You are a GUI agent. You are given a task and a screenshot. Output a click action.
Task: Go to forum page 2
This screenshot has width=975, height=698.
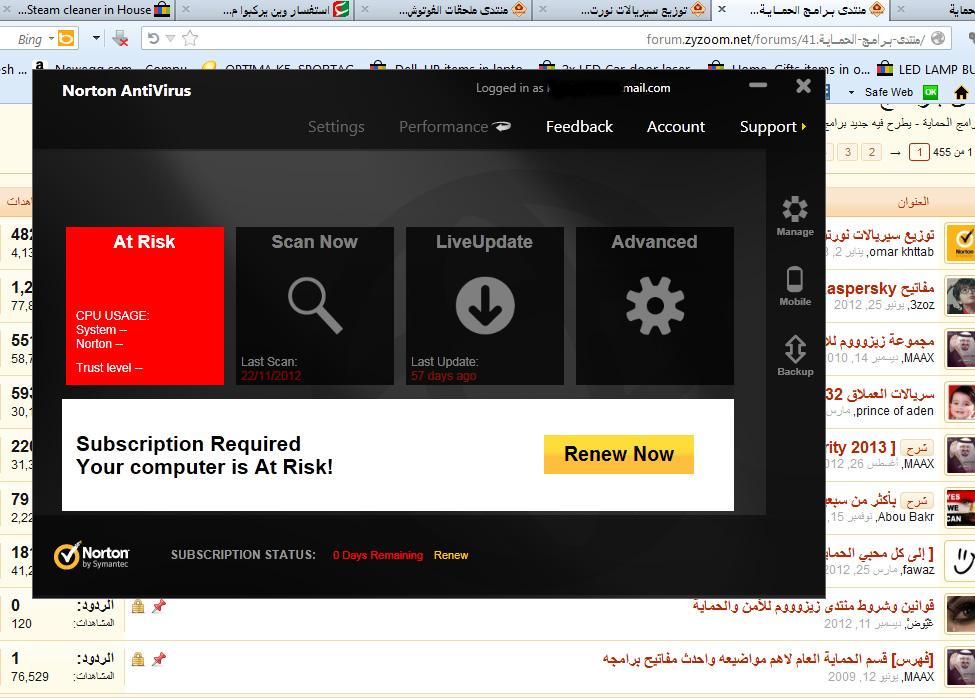(872, 152)
